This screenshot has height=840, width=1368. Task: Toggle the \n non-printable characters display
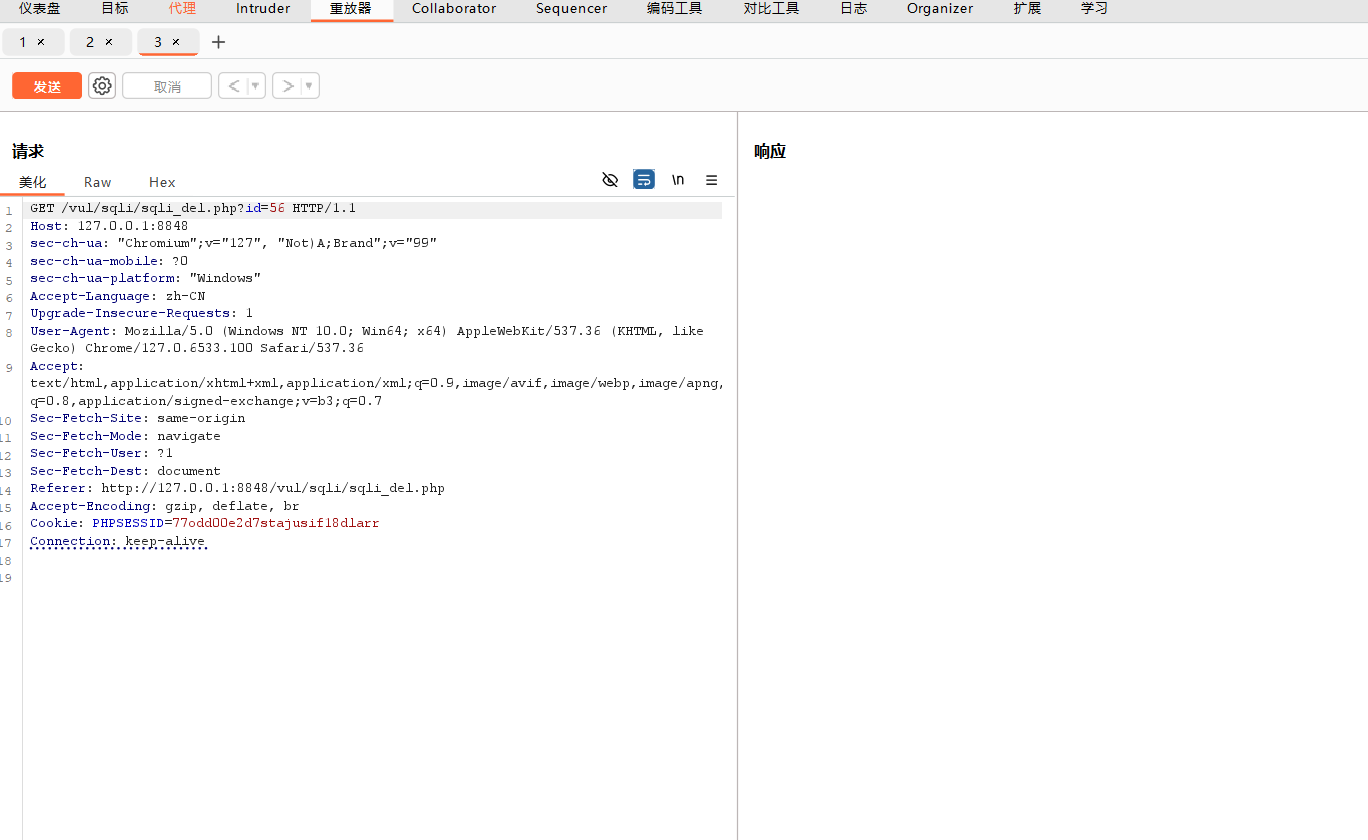tap(678, 180)
